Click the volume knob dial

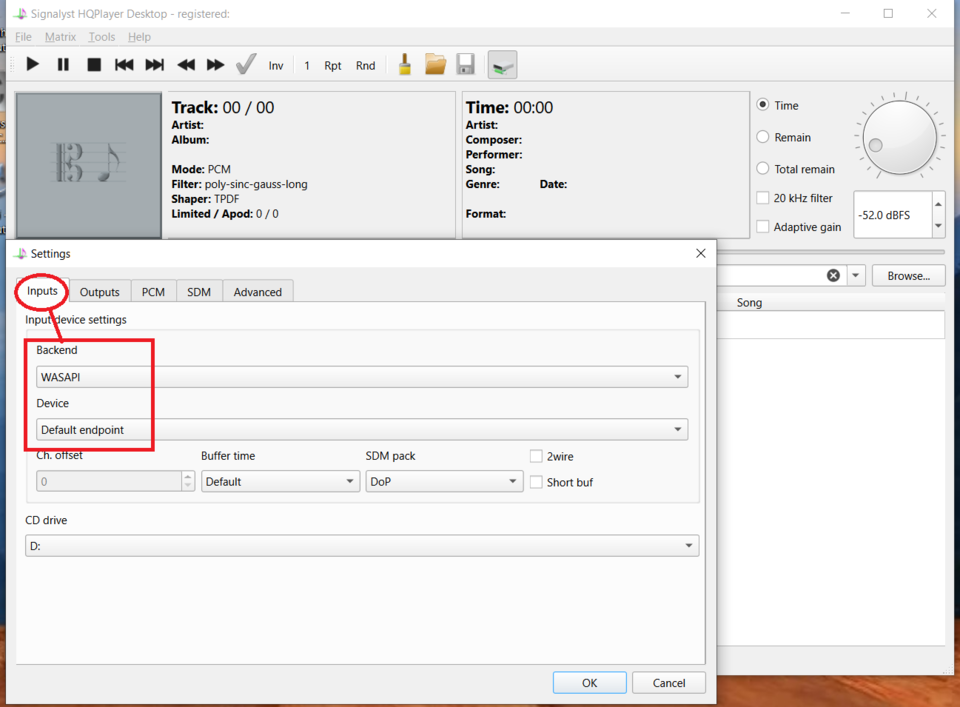(x=899, y=138)
